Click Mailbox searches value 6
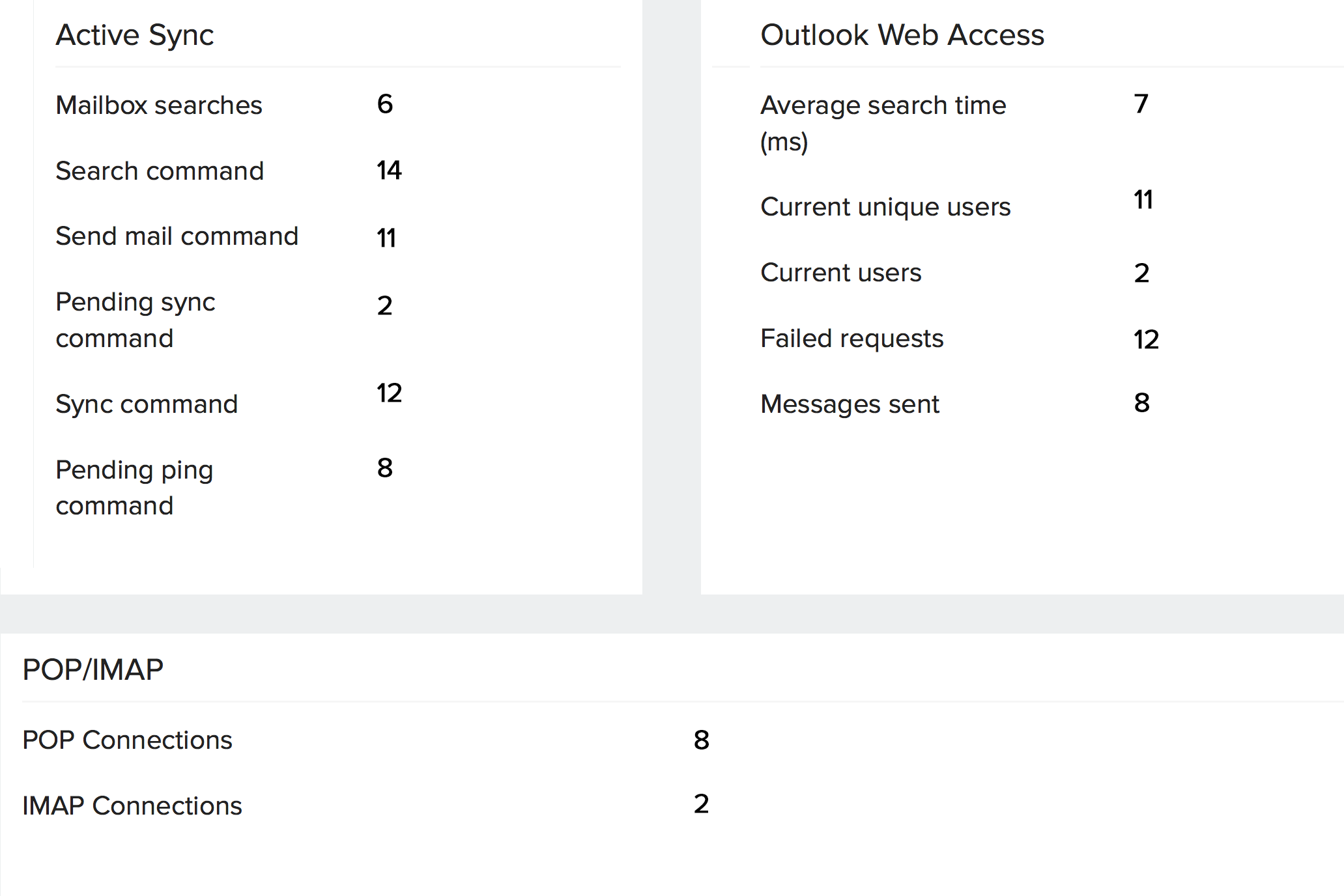Image resolution: width=1344 pixels, height=896 pixels. 385,104
